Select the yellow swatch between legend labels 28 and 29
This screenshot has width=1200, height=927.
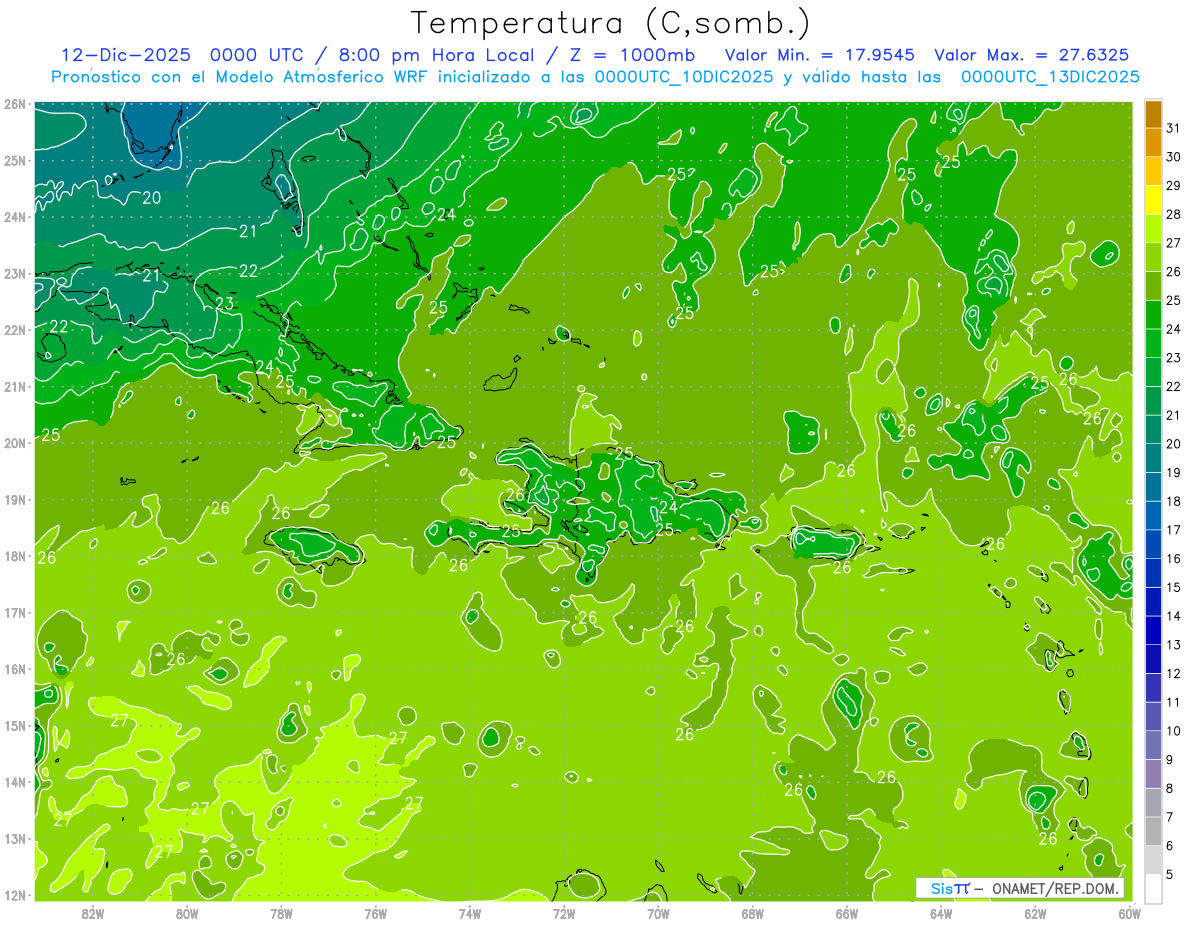[1152, 199]
